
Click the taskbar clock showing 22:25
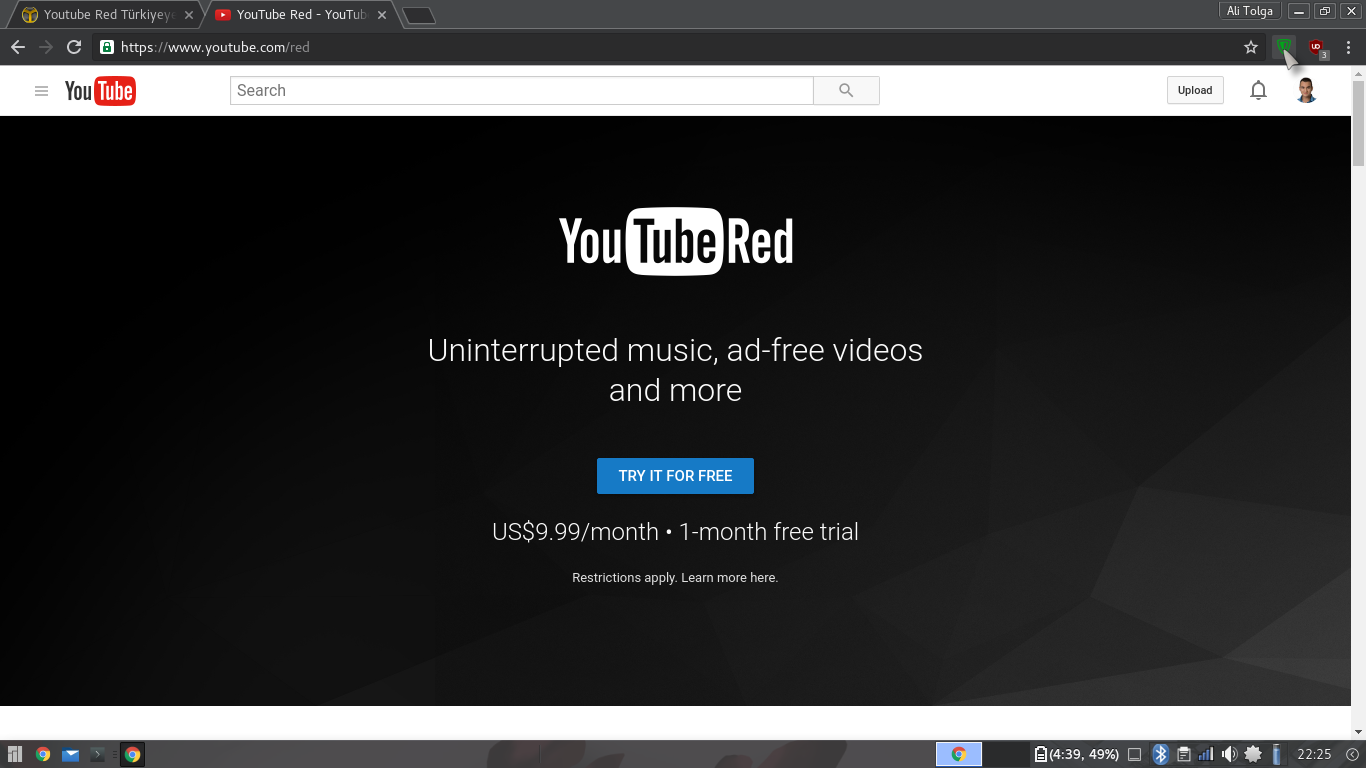pos(1314,754)
